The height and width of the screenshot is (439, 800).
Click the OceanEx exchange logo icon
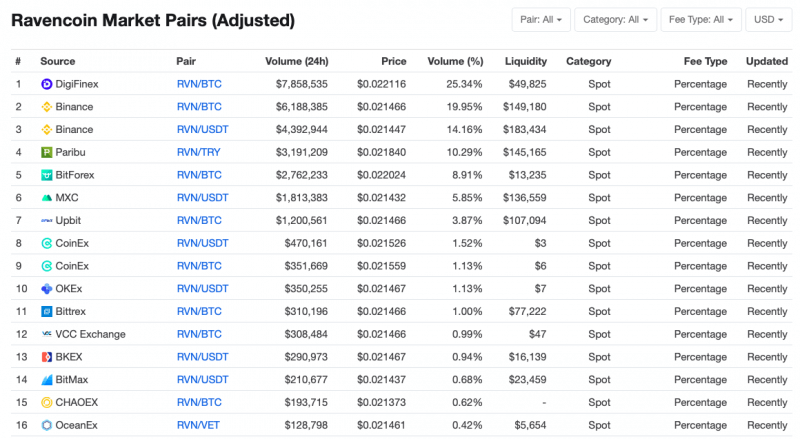pos(47,425)
